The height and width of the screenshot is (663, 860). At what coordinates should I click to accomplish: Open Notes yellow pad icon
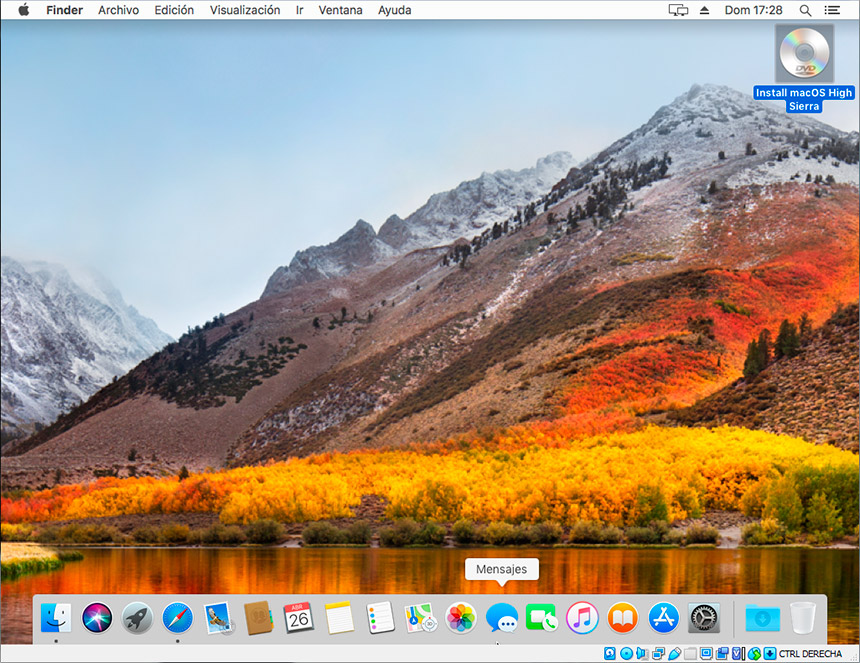click(339, 617)
